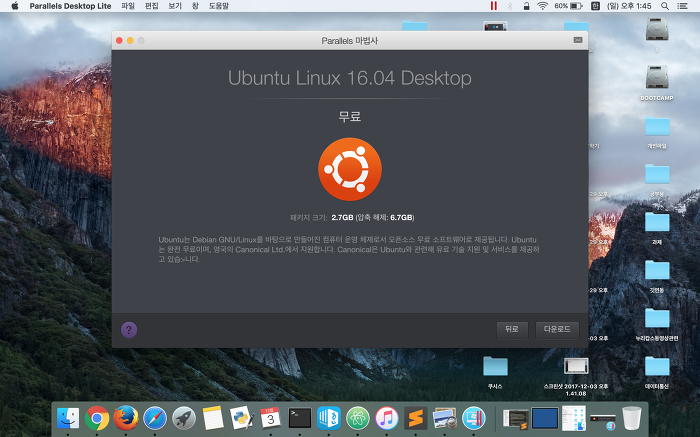Viewport: 700px width, 437px height.
Task: Open the 도움말 menu
Action: tap(219, 6)
